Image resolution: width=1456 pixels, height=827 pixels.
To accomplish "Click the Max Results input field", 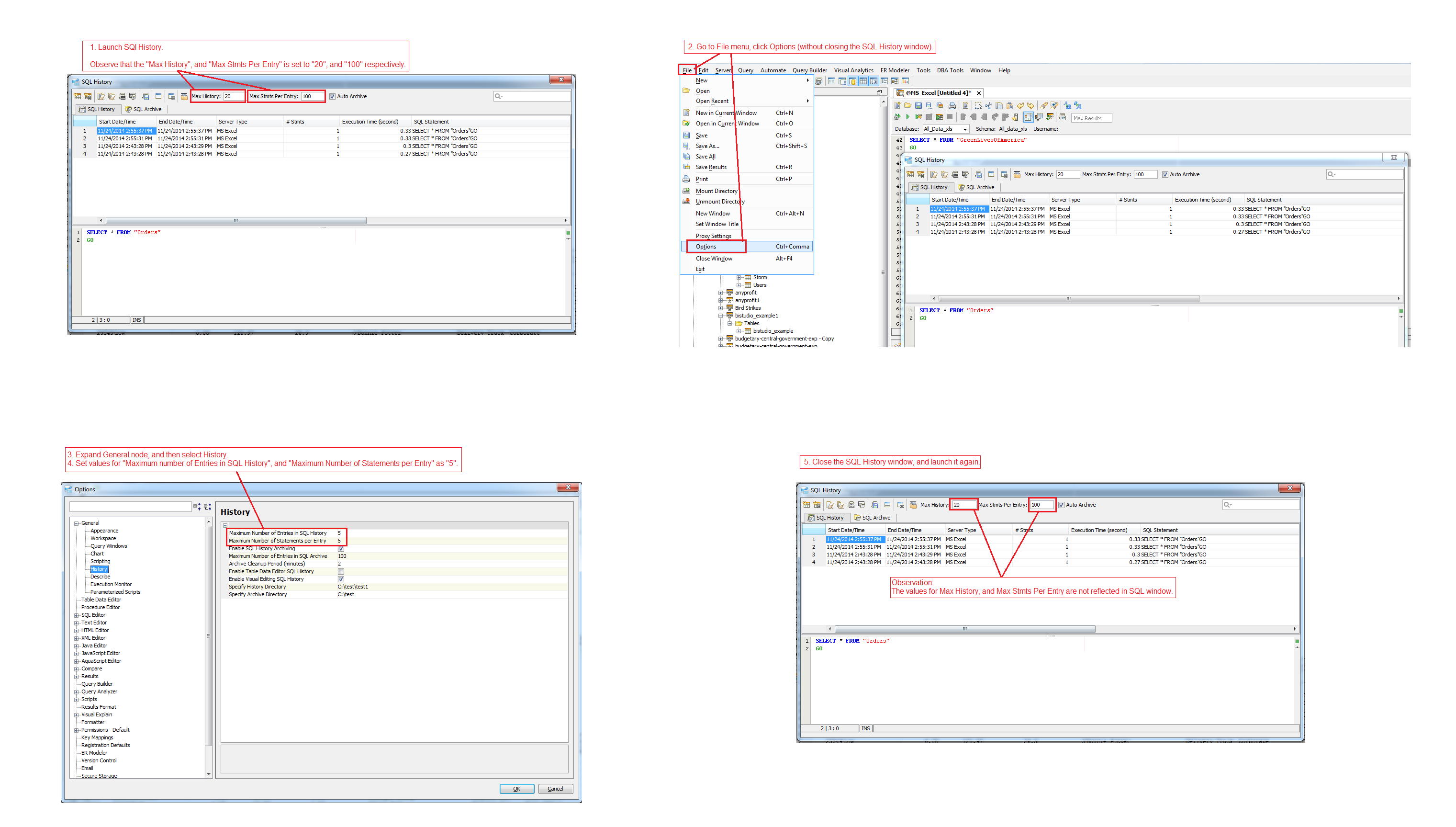I will pyautogui.click(x=1091, y=118).
